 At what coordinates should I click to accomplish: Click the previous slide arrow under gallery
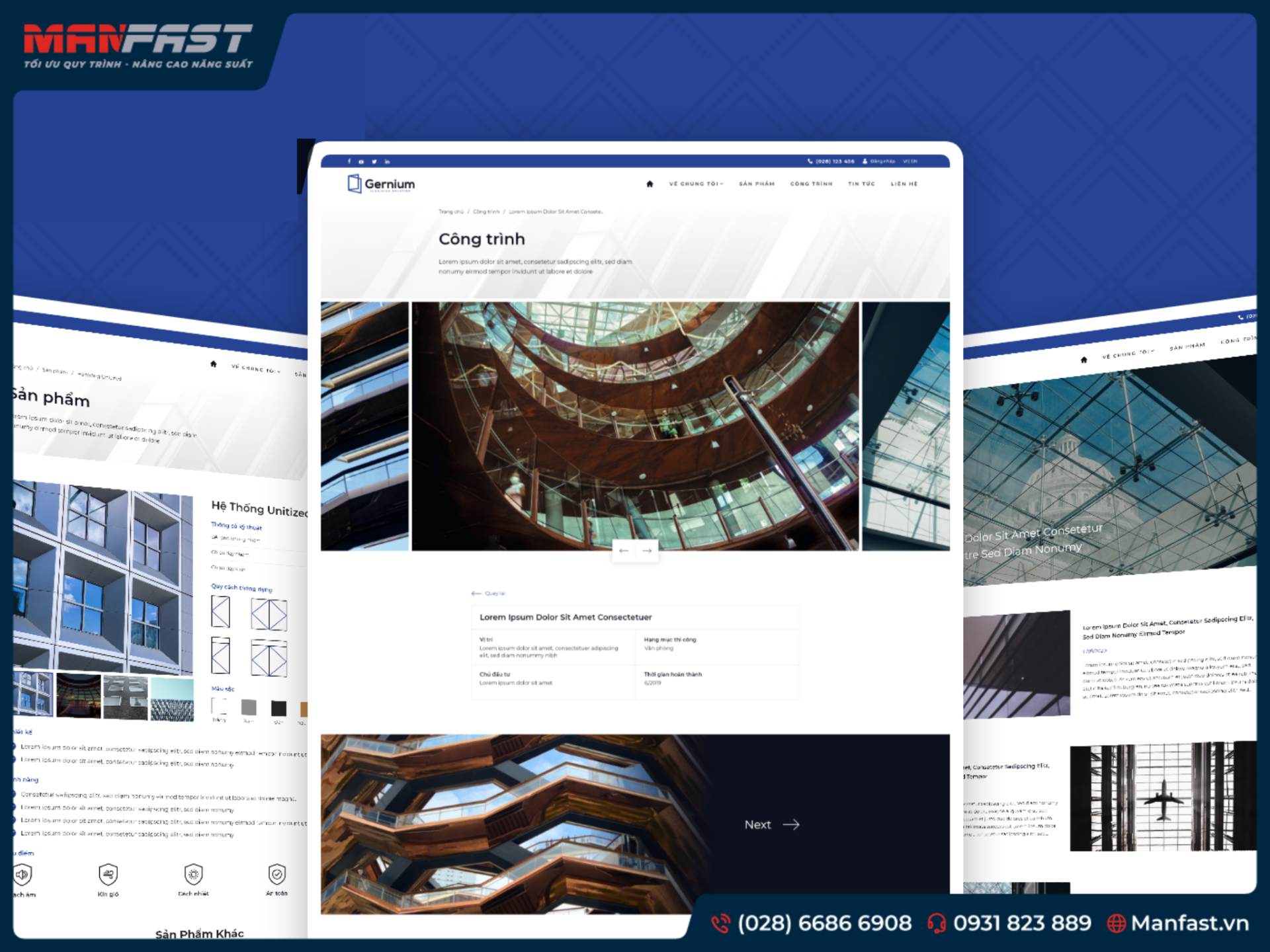[x=624, y=551]
